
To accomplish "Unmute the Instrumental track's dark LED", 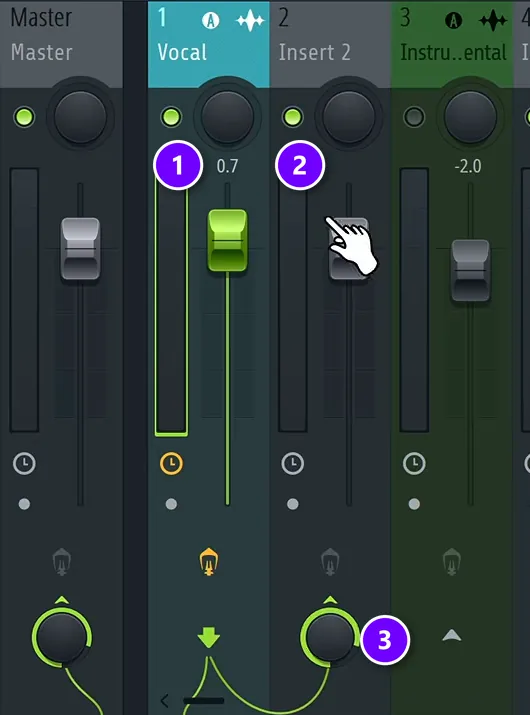I will [x=414, y=117].
